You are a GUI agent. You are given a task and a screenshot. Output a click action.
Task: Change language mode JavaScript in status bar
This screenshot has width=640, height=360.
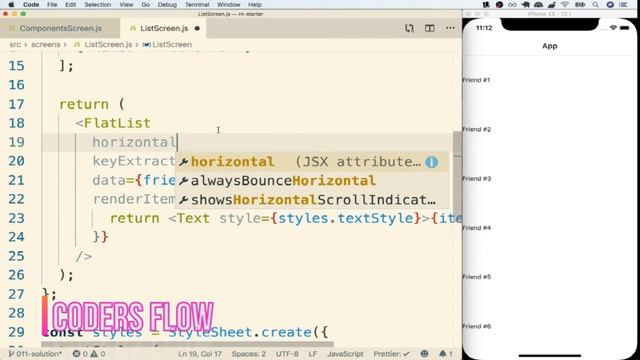point(345,353)
